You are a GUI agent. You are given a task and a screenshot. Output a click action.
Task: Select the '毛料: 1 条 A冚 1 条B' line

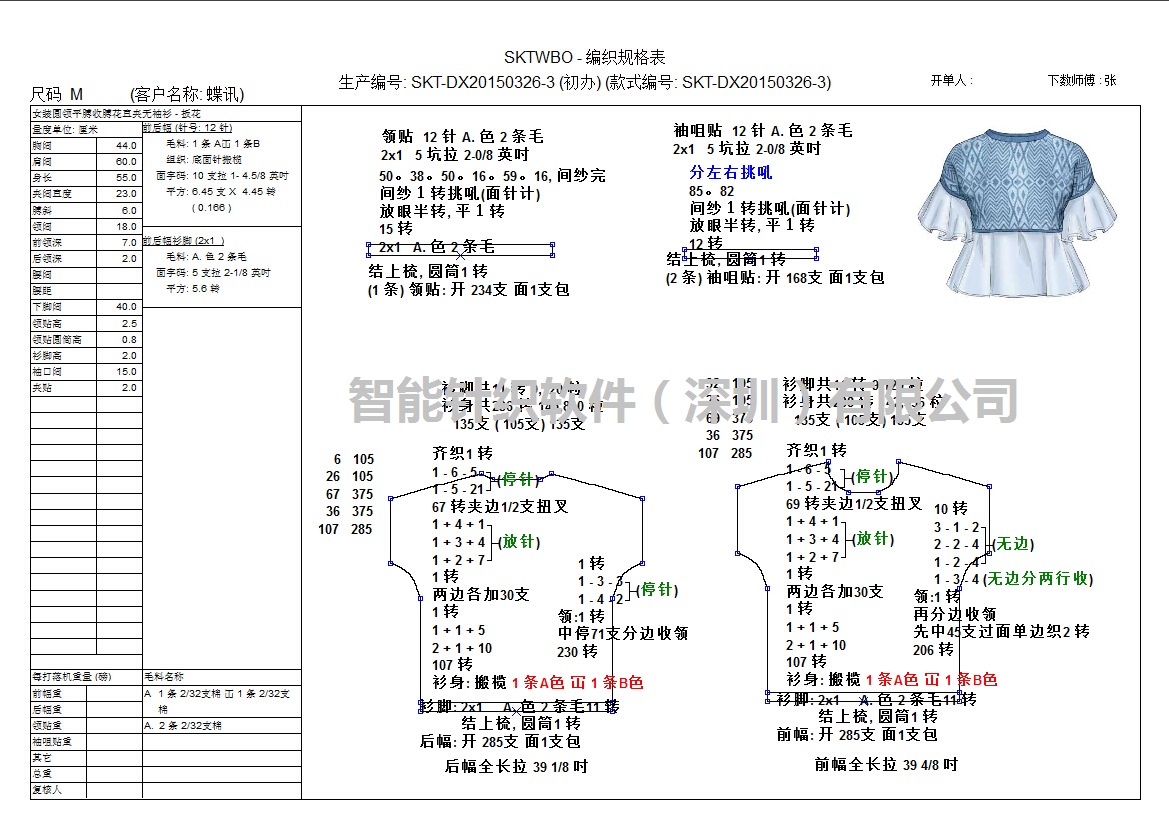point(213,144)
